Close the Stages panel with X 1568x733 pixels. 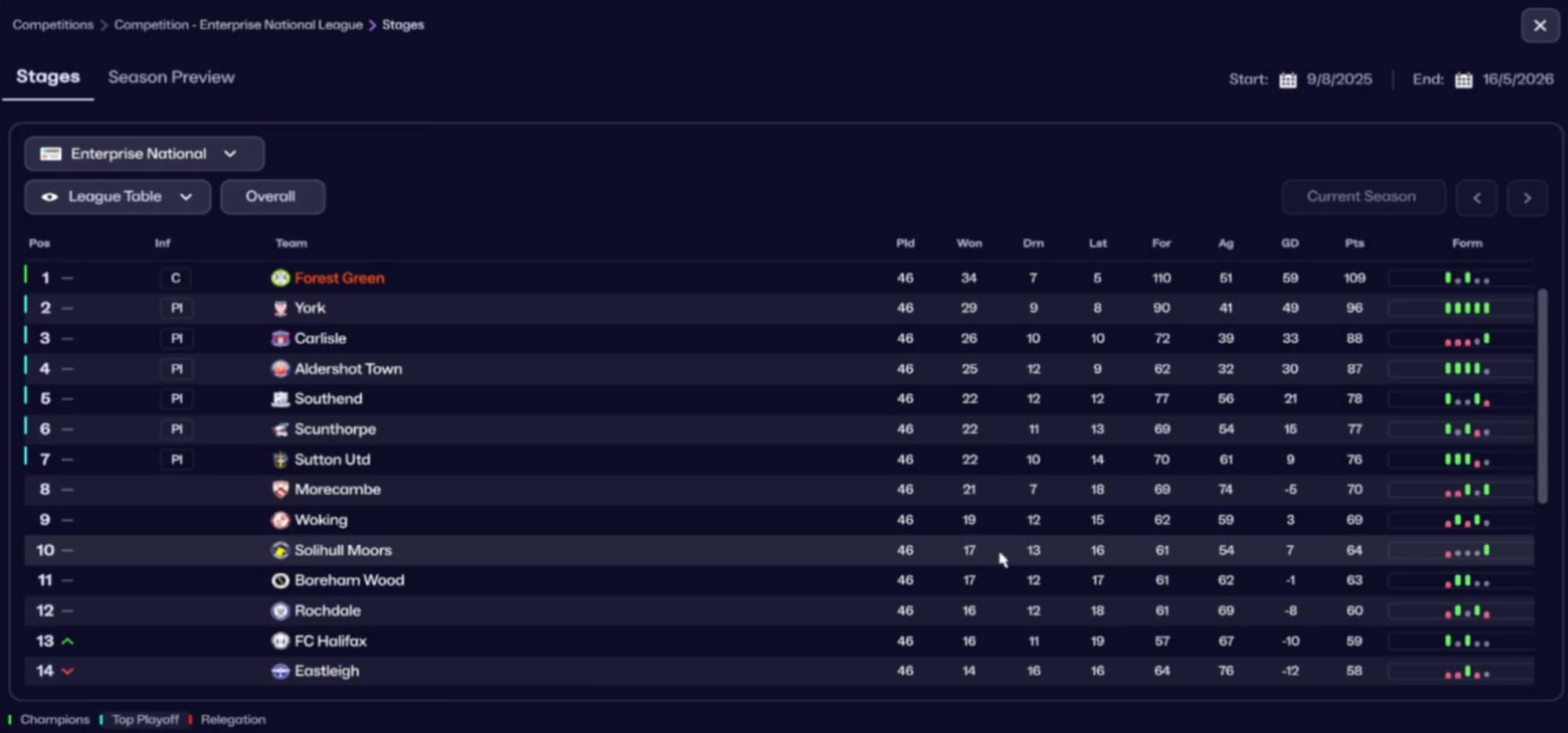click(x=1540, y=26)
